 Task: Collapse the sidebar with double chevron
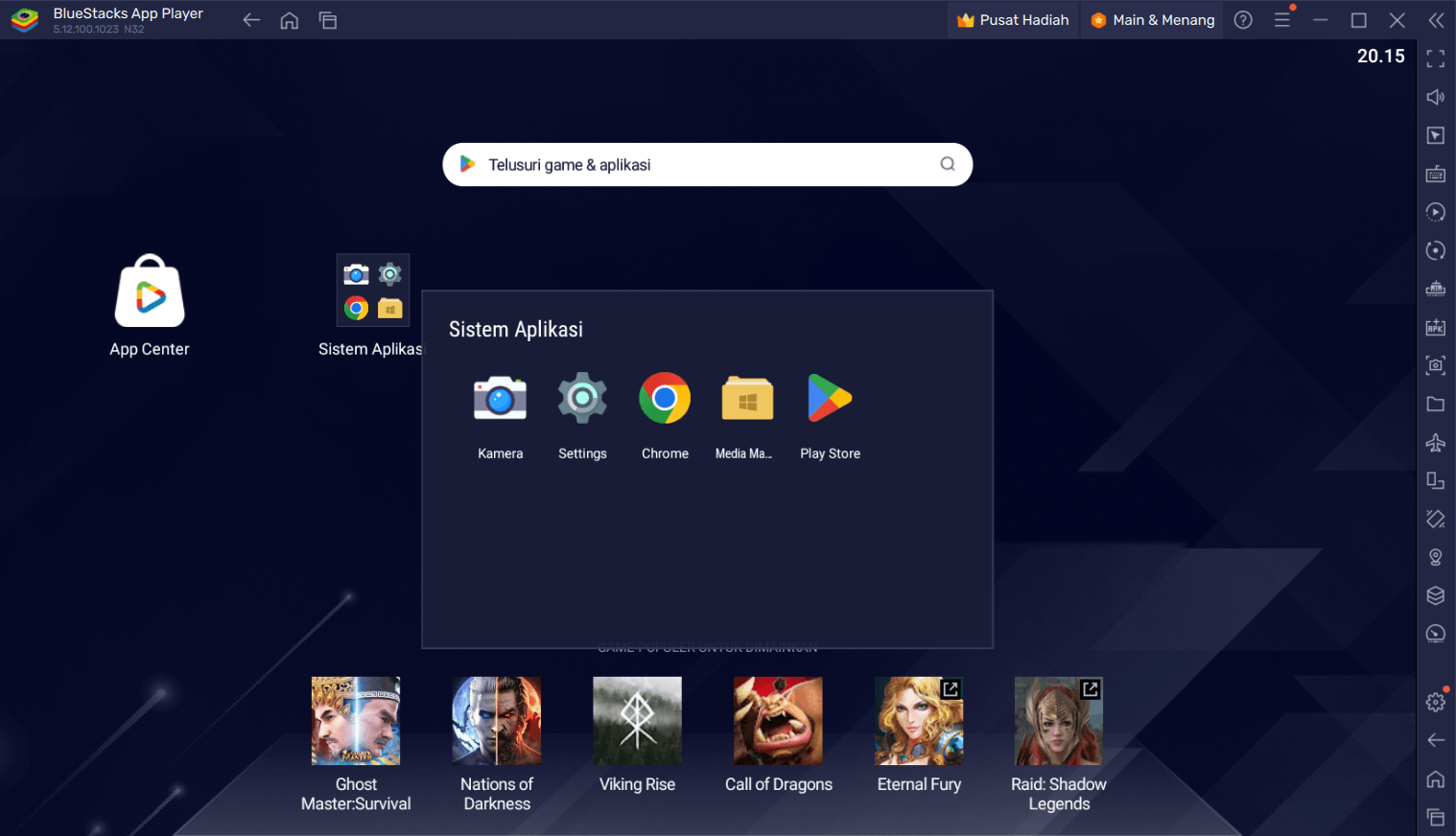pyautogui.click(x=1436, y=20)
